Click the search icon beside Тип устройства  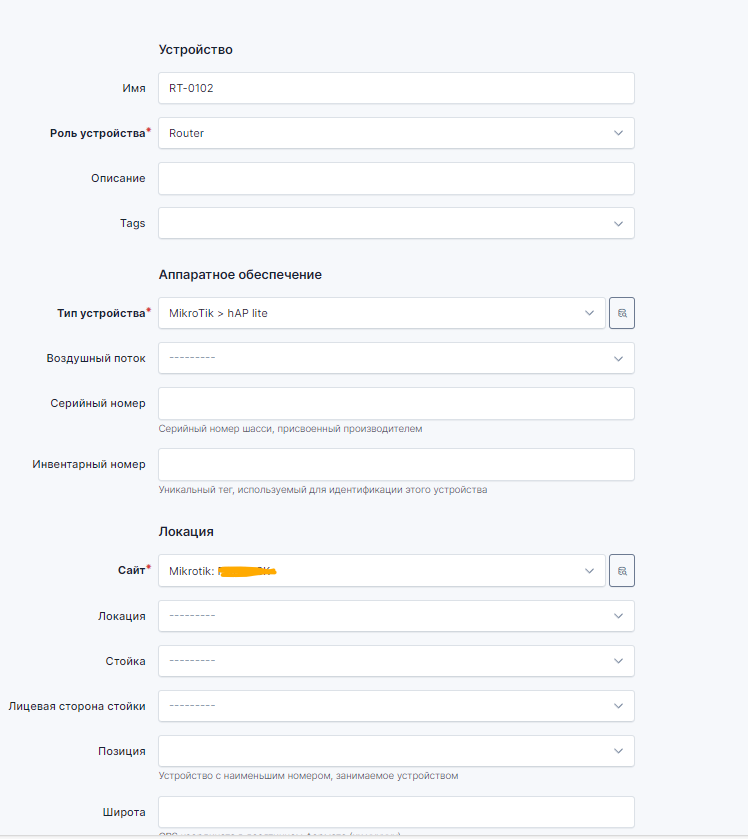(x=622, y=313)
